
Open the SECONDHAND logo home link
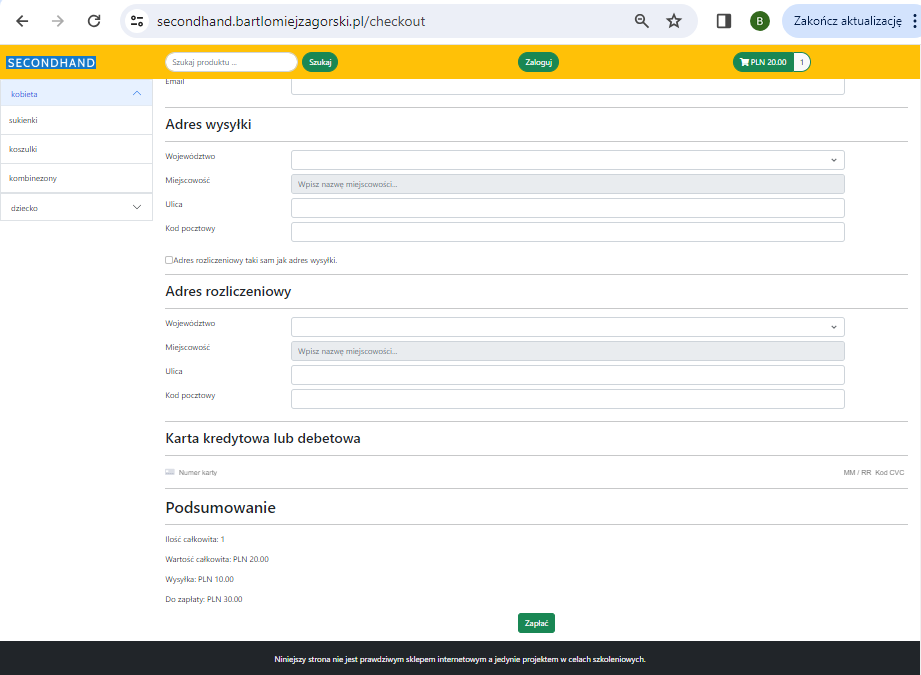[51, 63]
